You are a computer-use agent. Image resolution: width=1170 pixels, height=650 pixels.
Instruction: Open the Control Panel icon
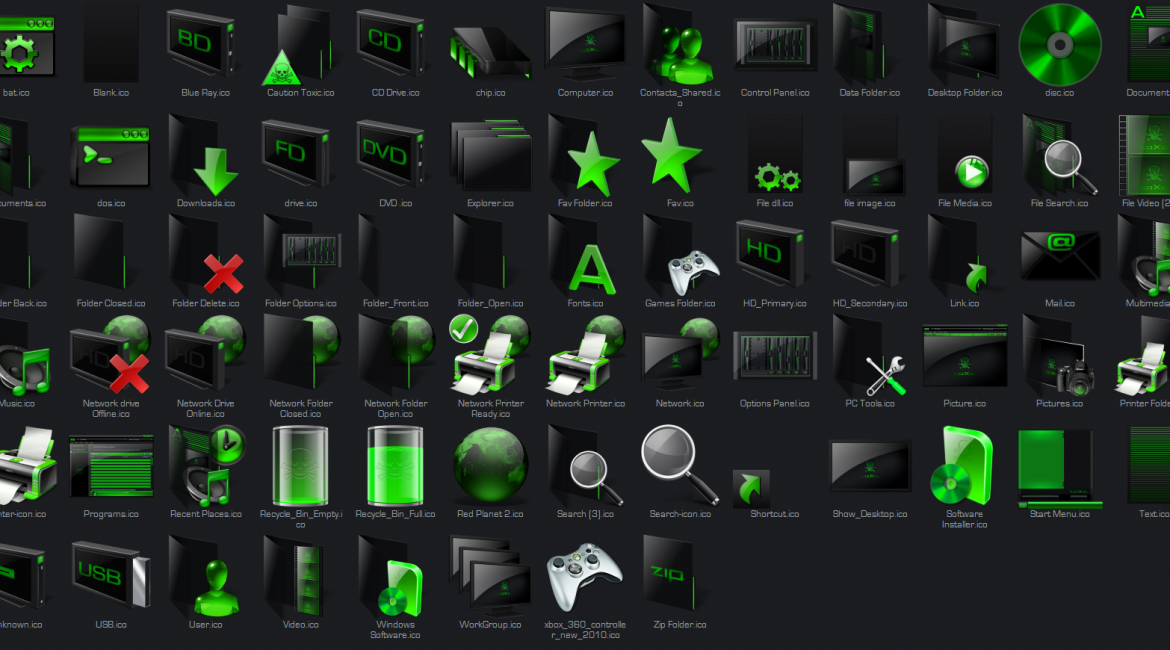tap(774, 45)
